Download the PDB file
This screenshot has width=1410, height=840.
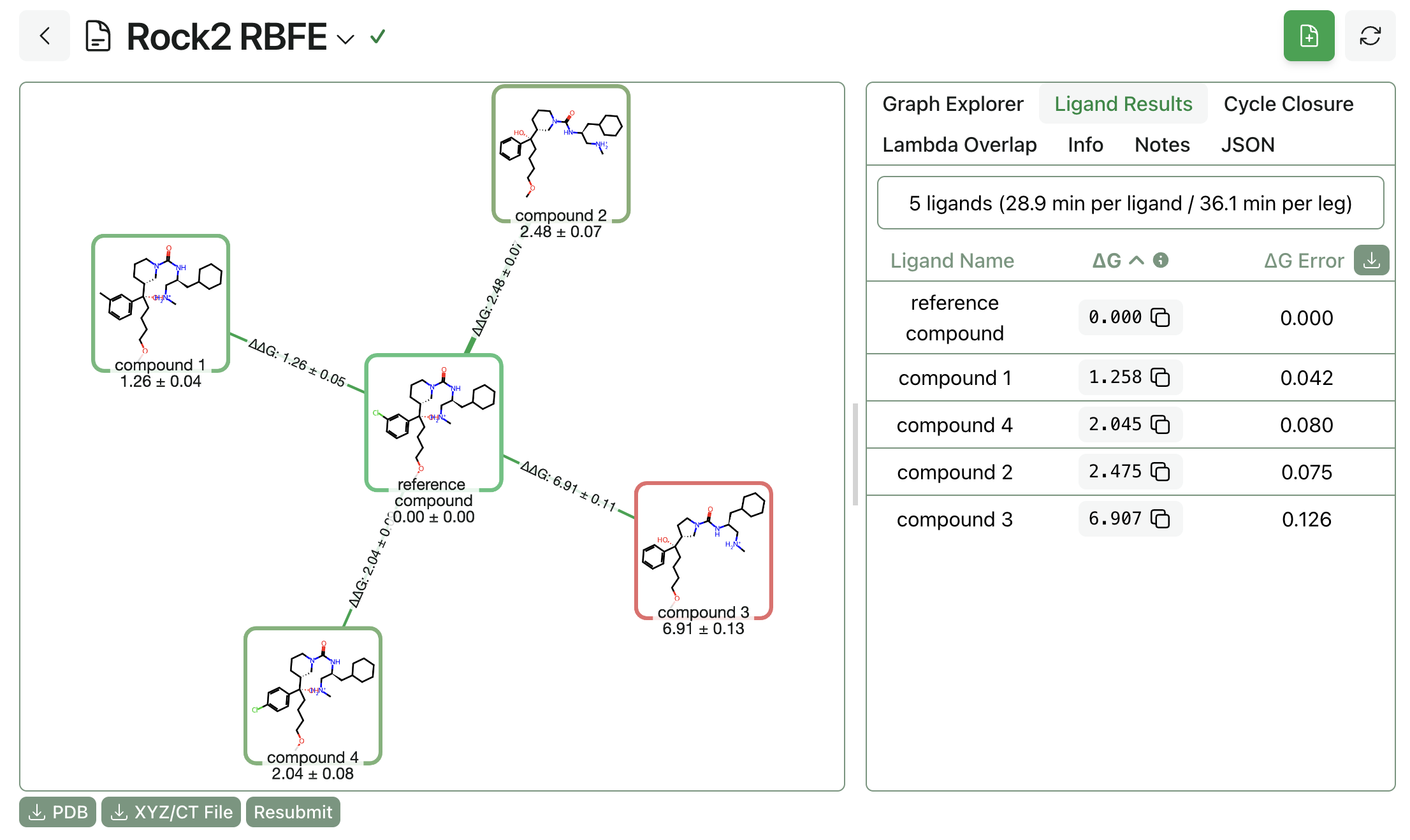[x=57, y=811]
